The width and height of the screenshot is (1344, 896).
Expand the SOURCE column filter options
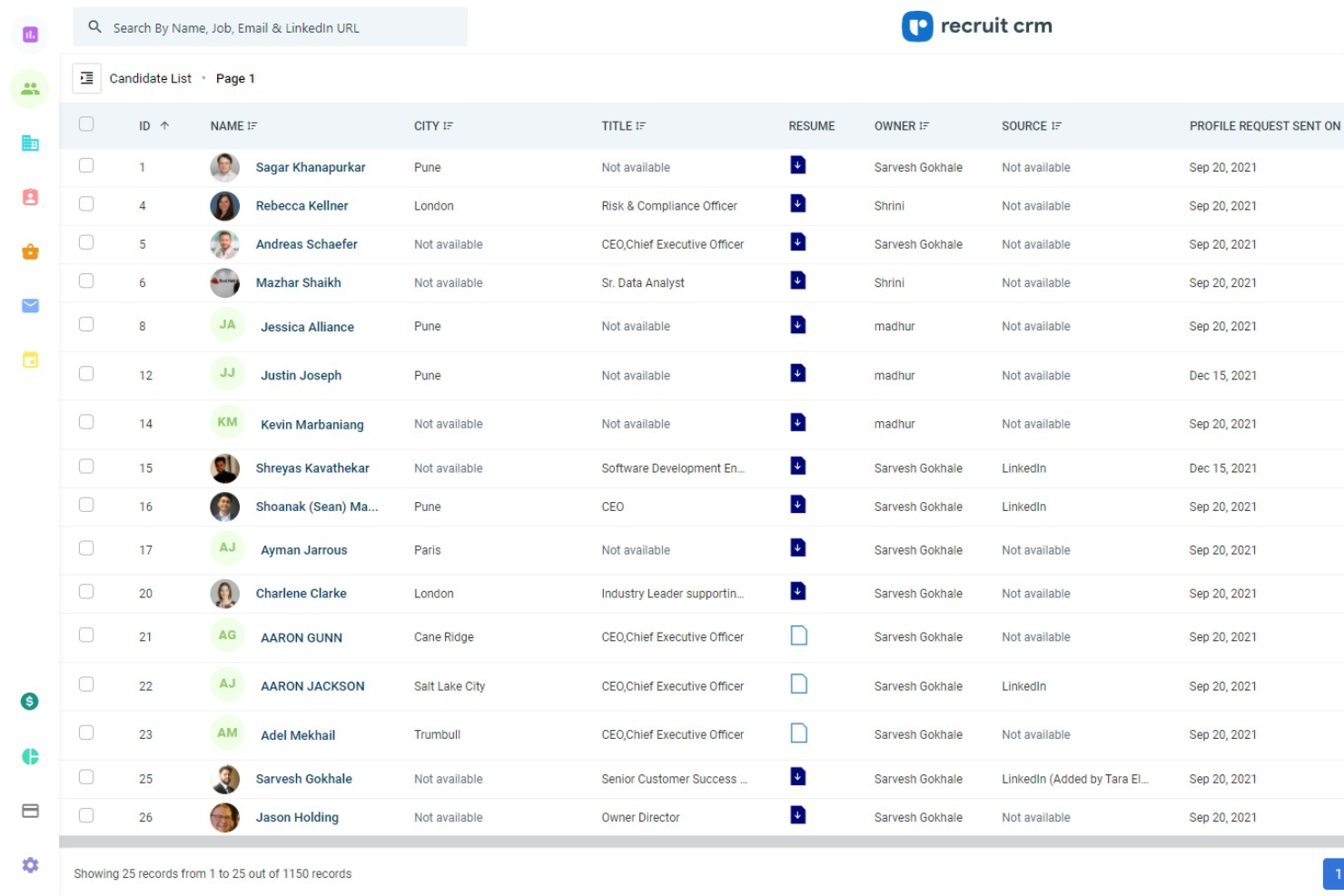click(x=1056, y=126)
